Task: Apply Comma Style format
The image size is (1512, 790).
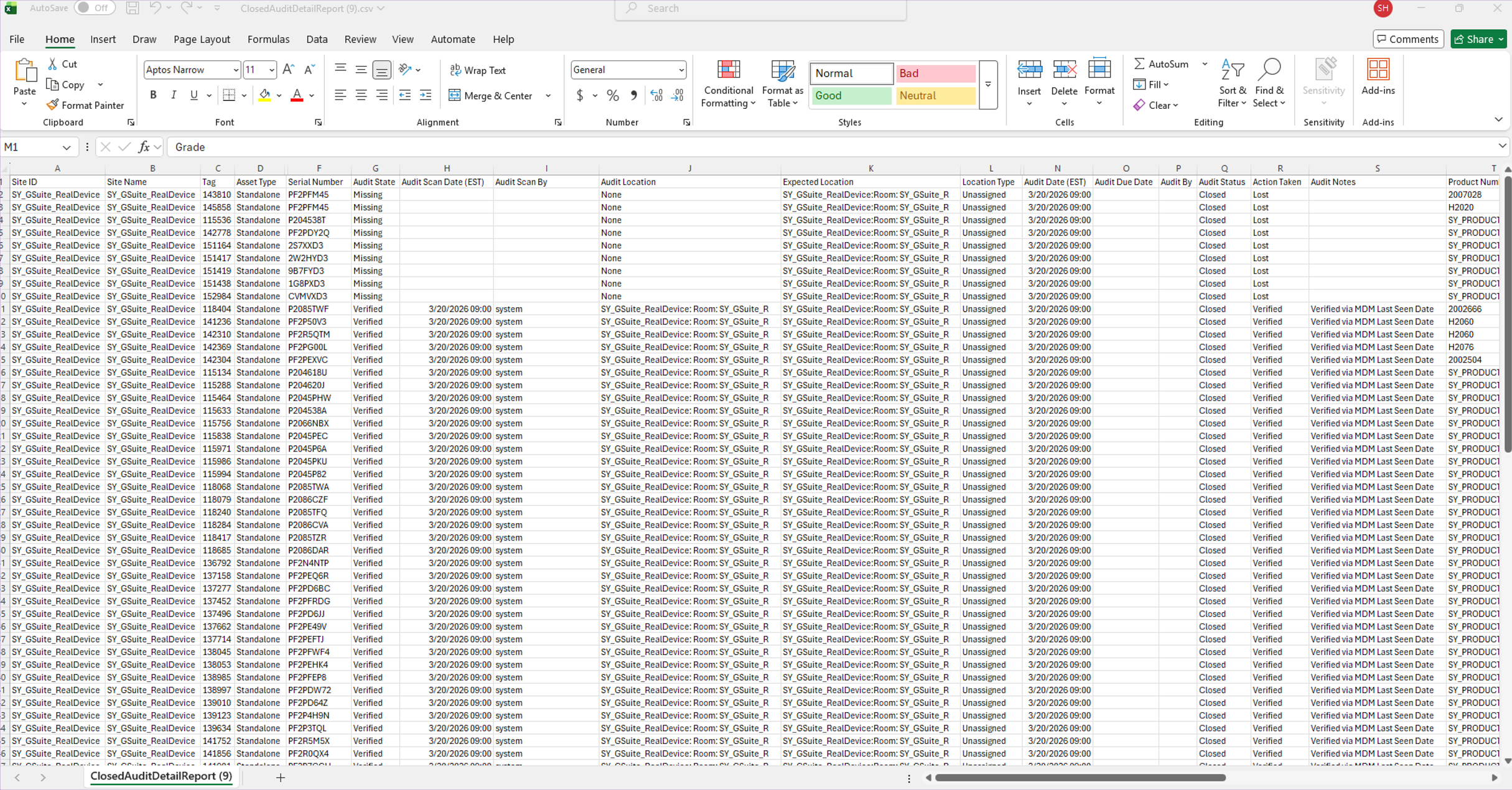Action: (633, 95)
